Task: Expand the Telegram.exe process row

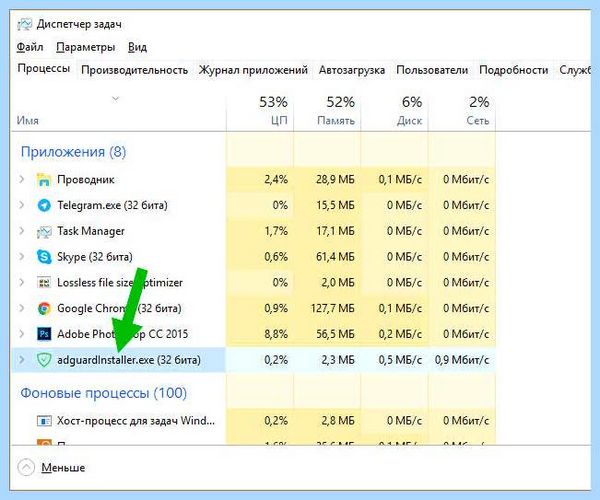Action: point(22,205)
